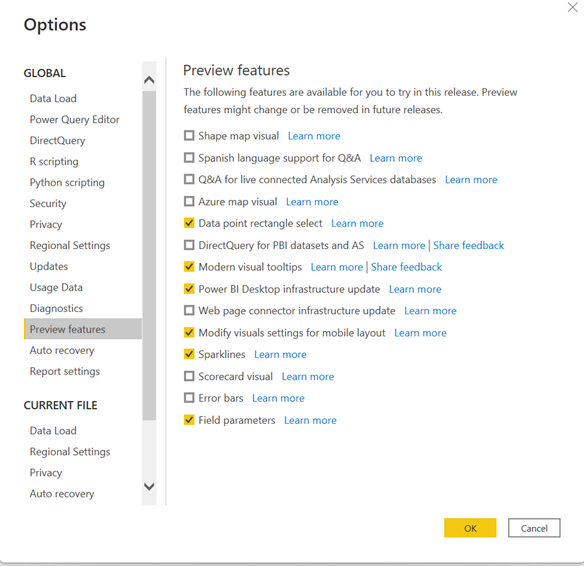The height and width of the screenshot is (566, 584).
Task: Open R scripting settings
Action: pyautogui.click(x=83, y=161)
